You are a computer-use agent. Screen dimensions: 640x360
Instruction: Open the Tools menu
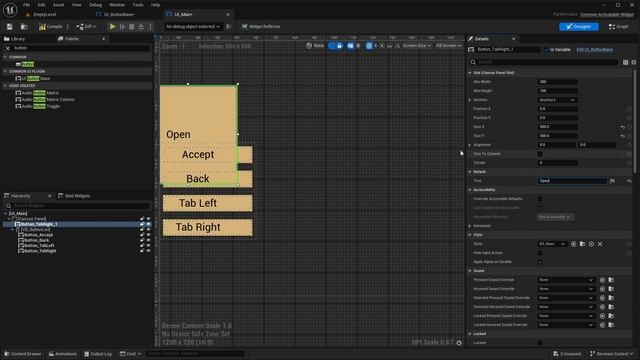click(x=138, y=5)
